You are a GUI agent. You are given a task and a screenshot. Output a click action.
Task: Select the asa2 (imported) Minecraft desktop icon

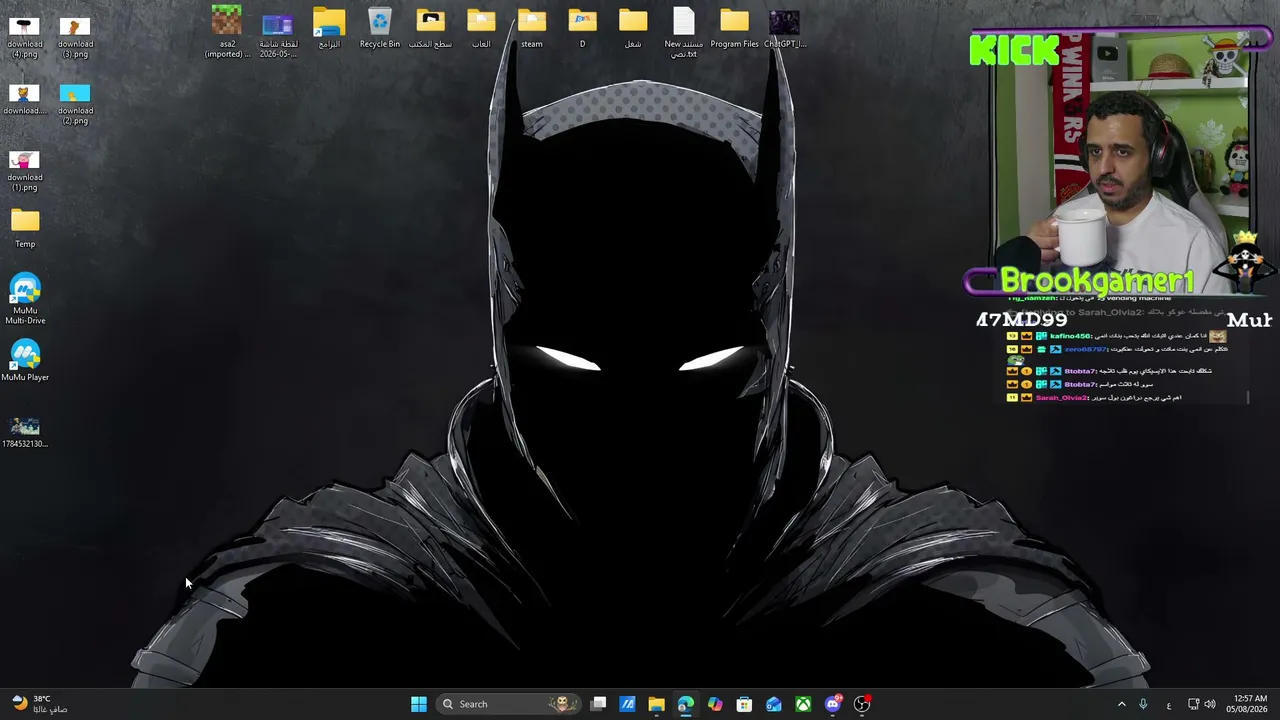pyautogui.click(x=227, y=32)
